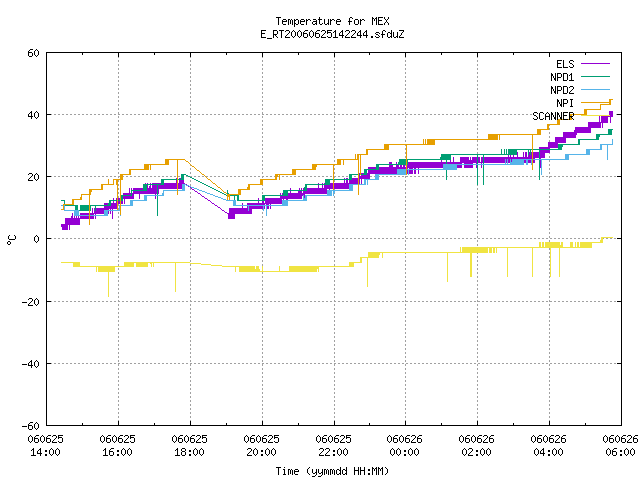Click the y-axis label -60
Viewport: 640px width, 480px height.
(x=31, y=426)
